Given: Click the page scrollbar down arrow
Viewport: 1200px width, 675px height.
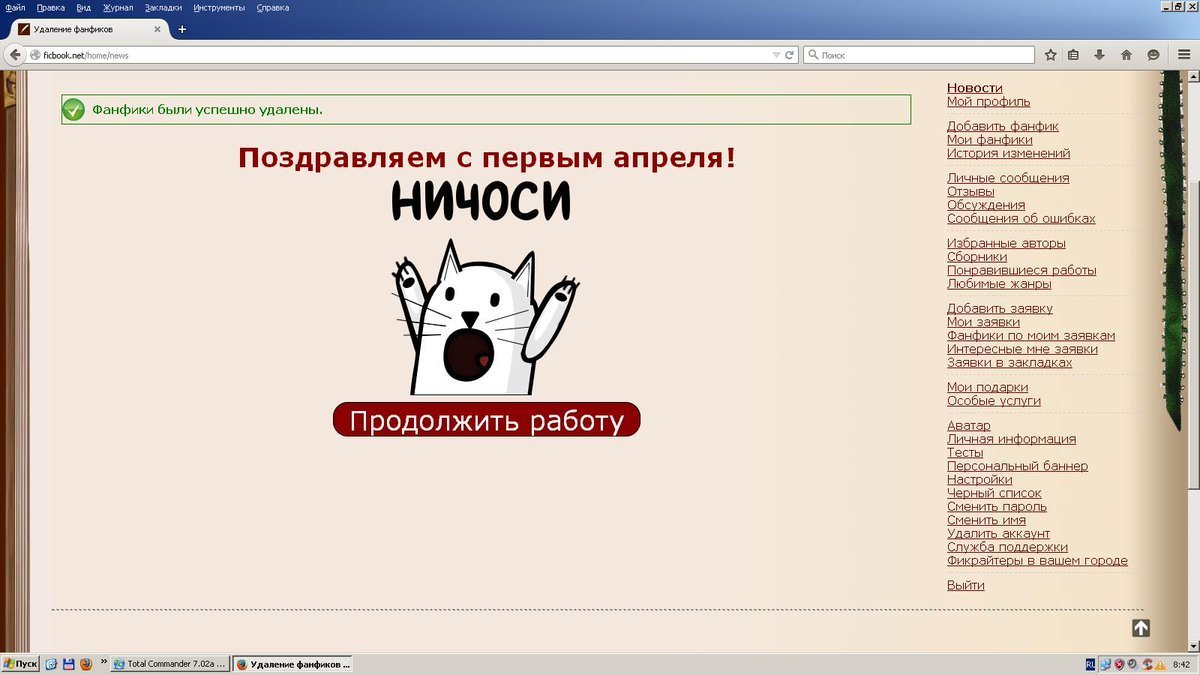Looking at the screenshot, I should click(1193, 646).
